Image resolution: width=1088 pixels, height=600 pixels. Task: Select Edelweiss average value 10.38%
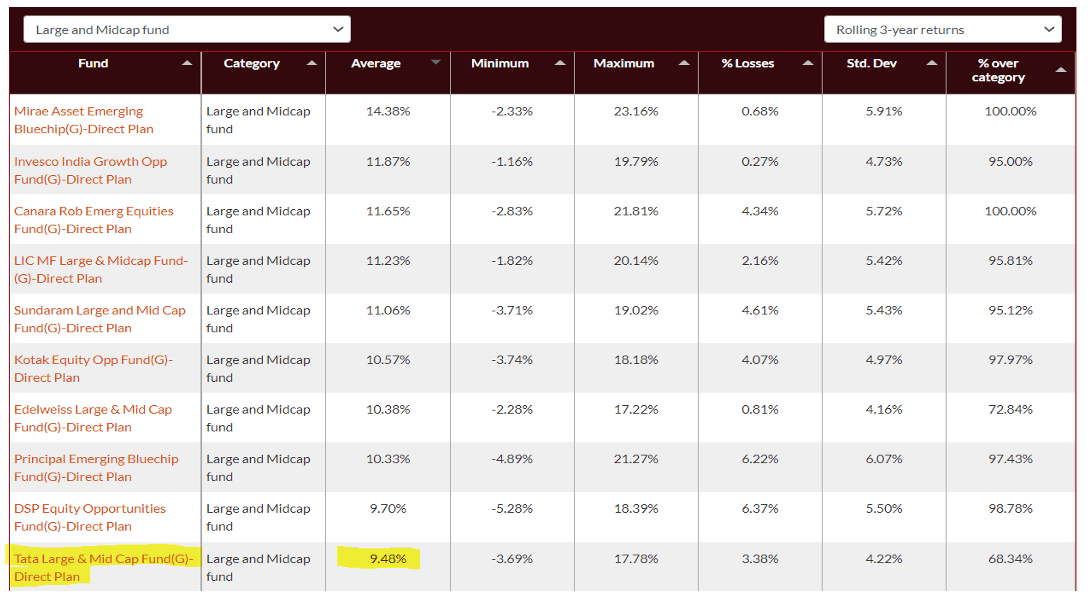(388, 409)
